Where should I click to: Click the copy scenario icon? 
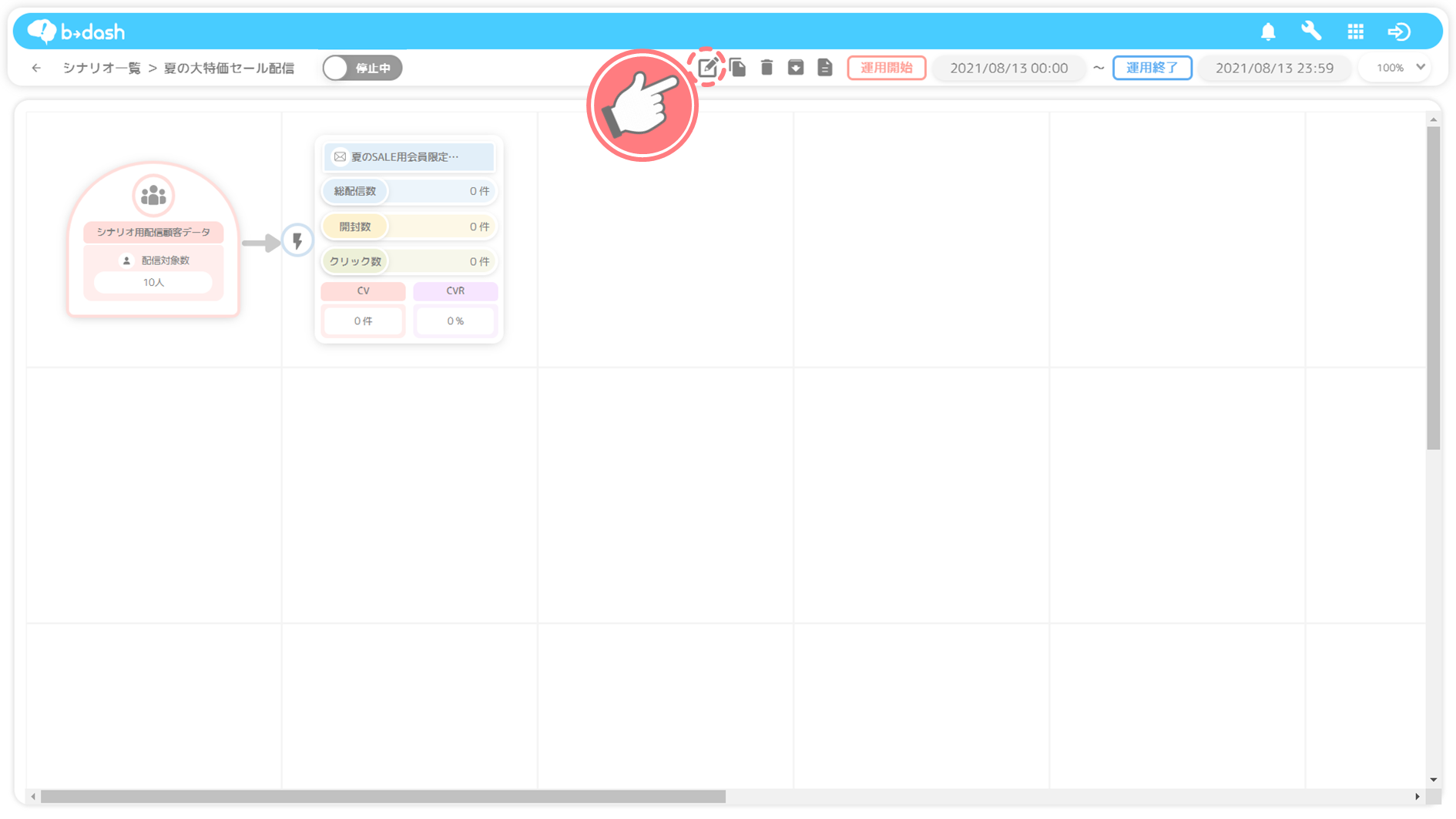[737, 68]
